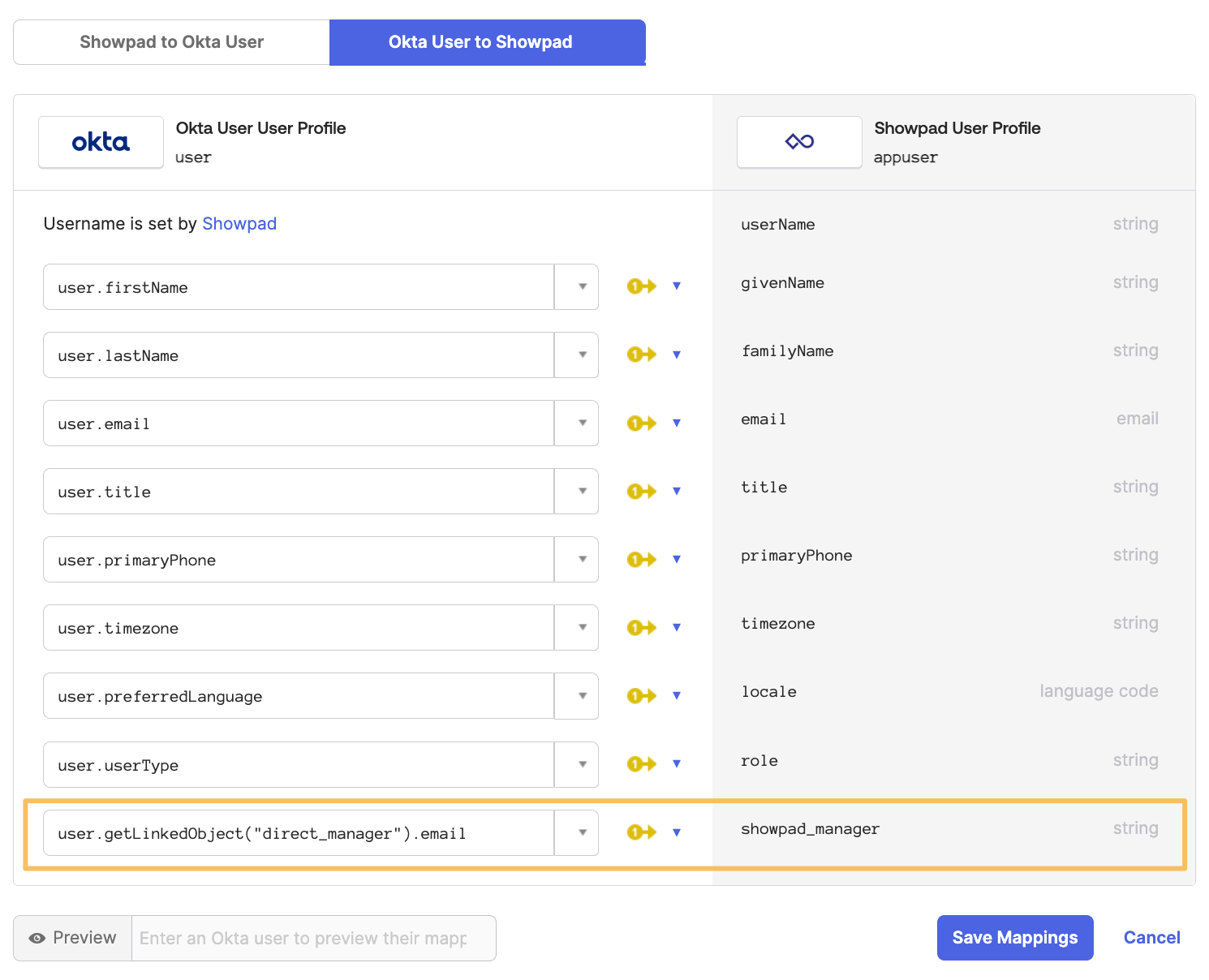
Task: Click the 'Showpad User Profile' heading
Action: coord(957,128)
